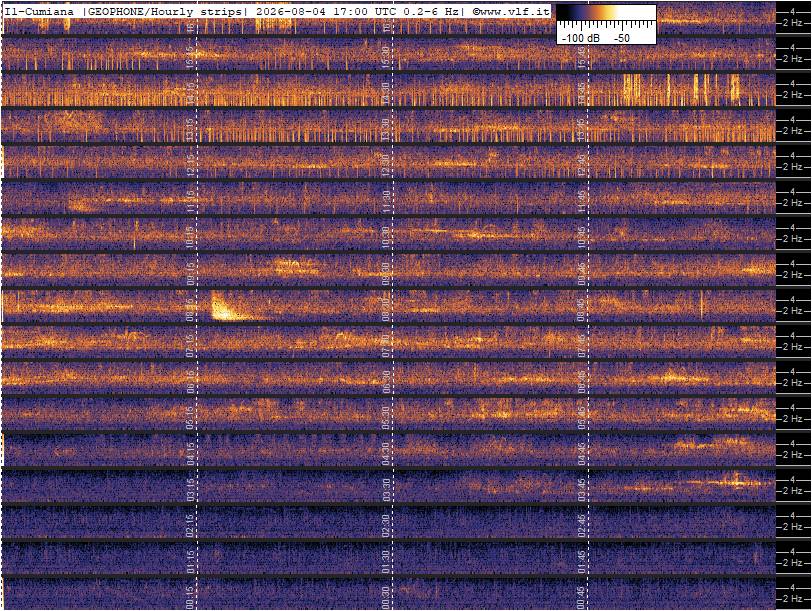This screenshot has height=611, width=812.
Task: Click the 05:30 time marker label
Action: (386, 417)
